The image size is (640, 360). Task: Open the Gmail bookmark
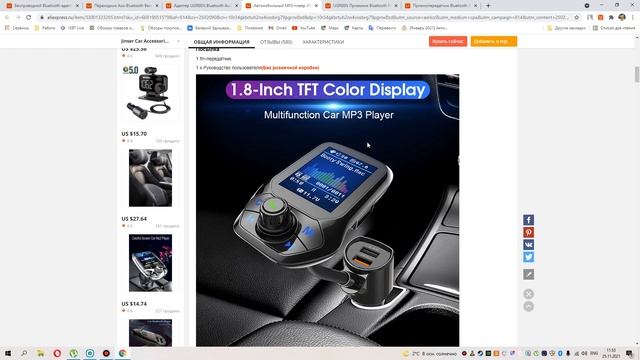point(277,28)
